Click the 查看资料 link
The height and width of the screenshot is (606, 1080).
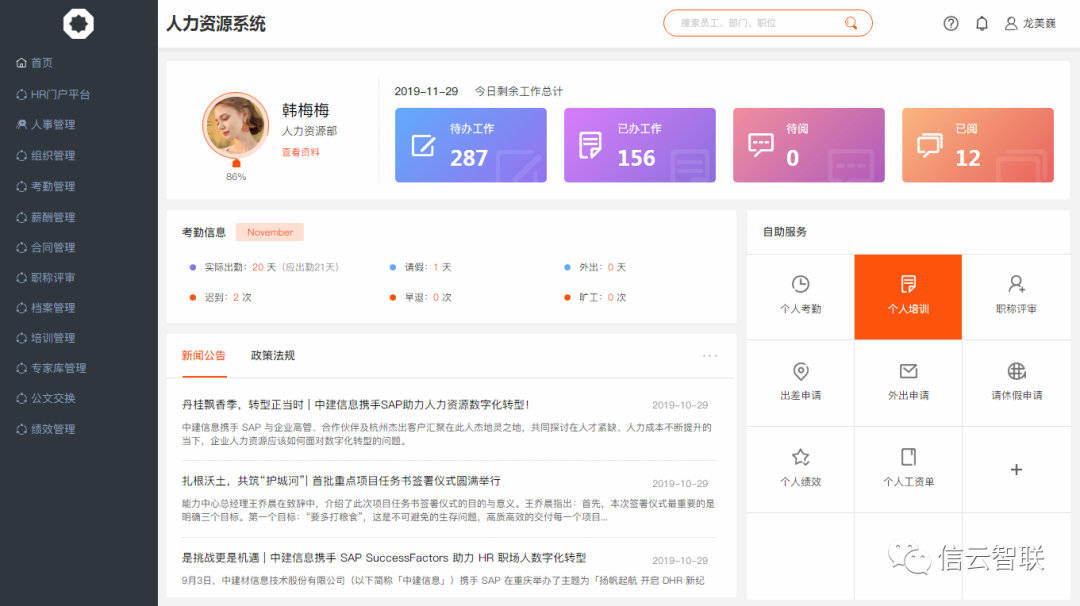click(300, 152)
